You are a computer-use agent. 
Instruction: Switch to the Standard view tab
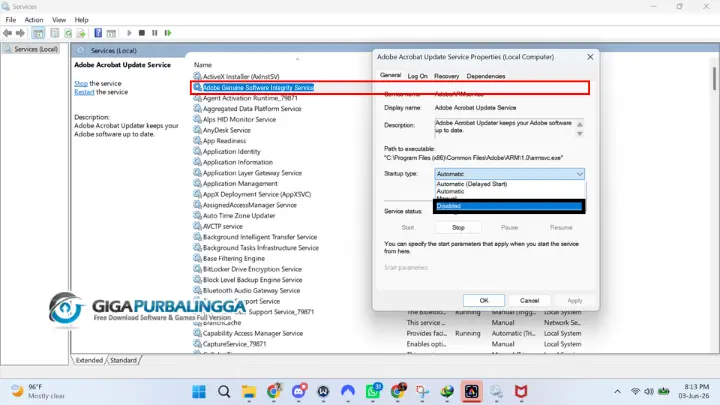pyautogui.click(x=123, y=360)
